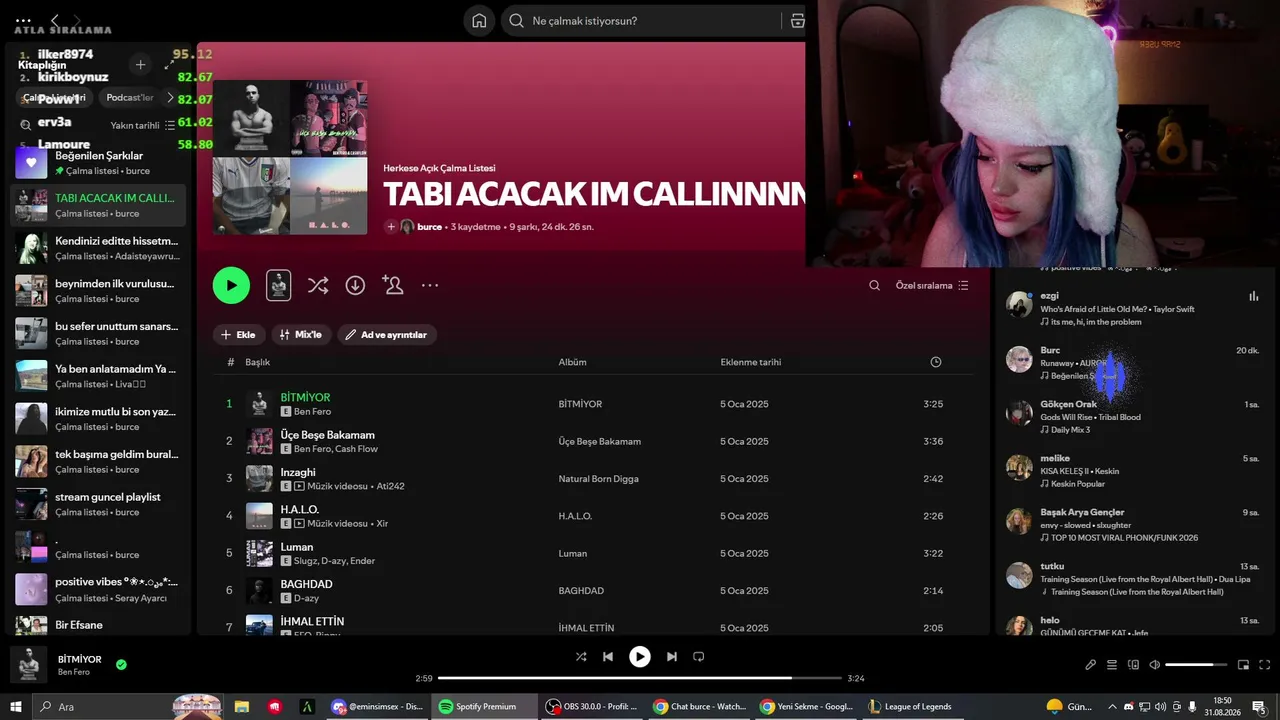Mute audio with the speaker icon

click(x=1155, y=665)
